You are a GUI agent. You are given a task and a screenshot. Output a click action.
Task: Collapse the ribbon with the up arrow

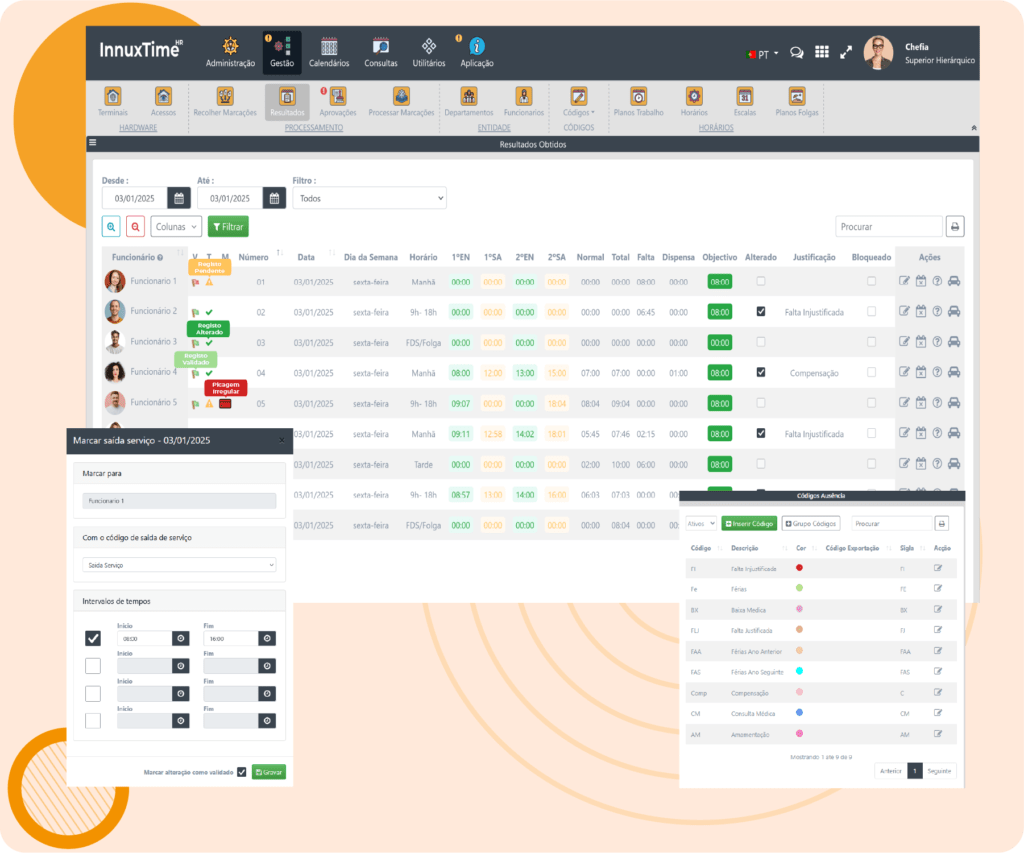(974, 128)
